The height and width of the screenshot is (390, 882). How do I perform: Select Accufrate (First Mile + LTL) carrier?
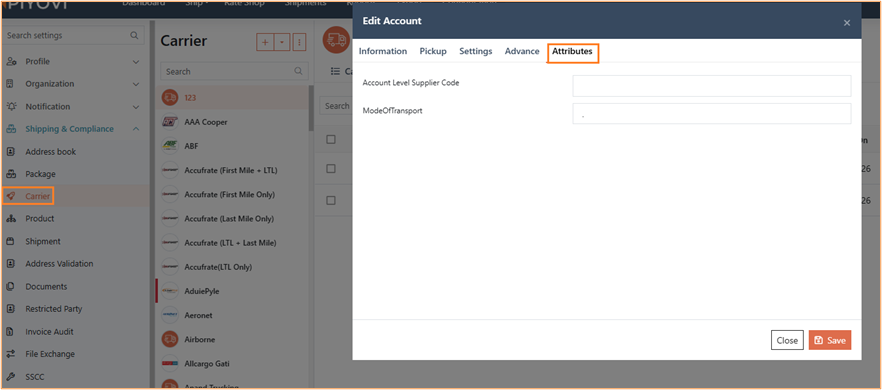[231, 170]
